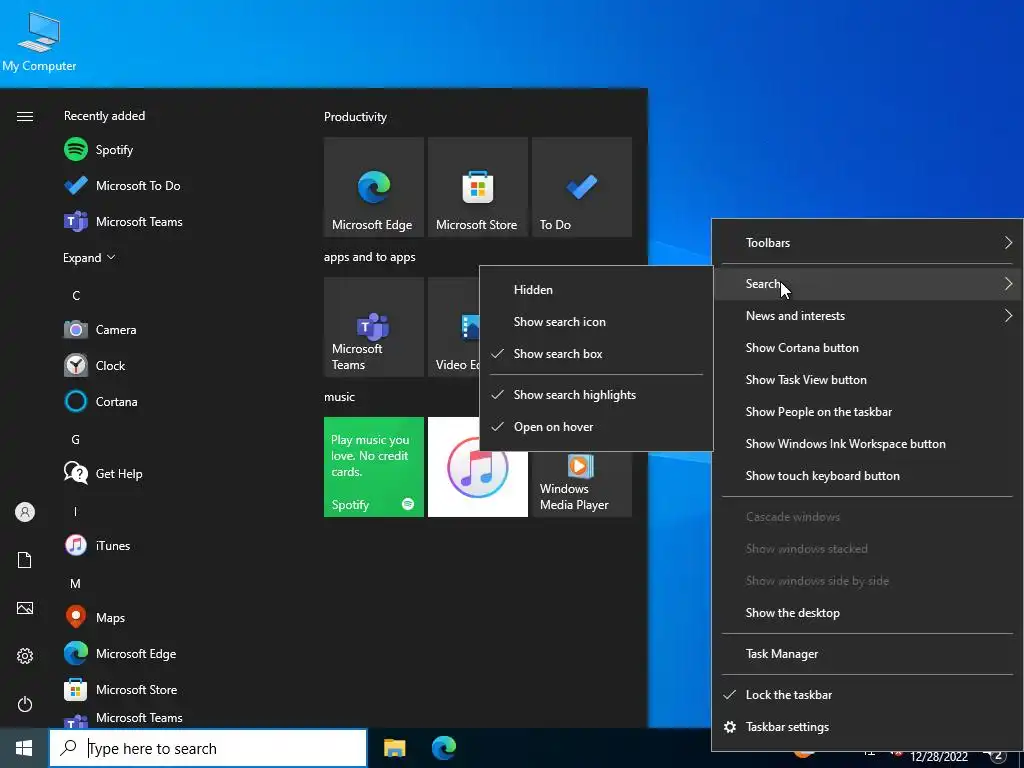Viewport: 1024px width, 768px height.
Task: Toggle Show Windows Ink Workspace button
Action: [868, 443]
